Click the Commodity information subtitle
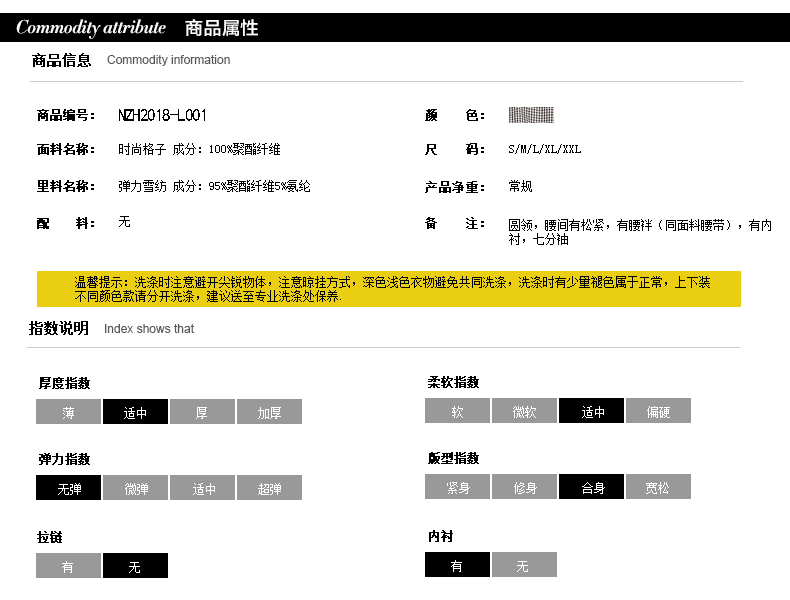This screenshot has width=790, height=600. [168, 60]
